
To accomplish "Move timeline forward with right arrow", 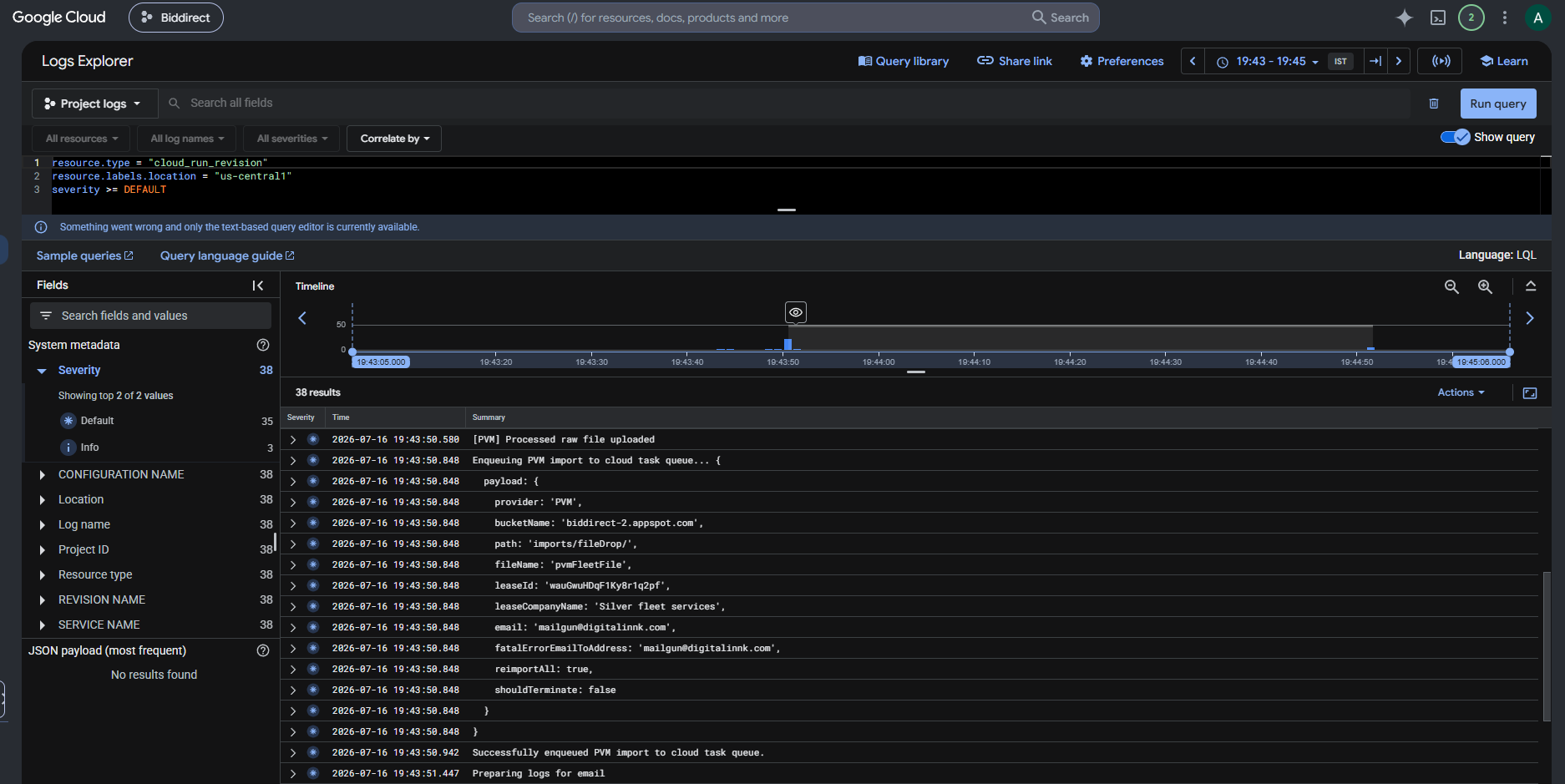I will click(x=1530, y=318).
